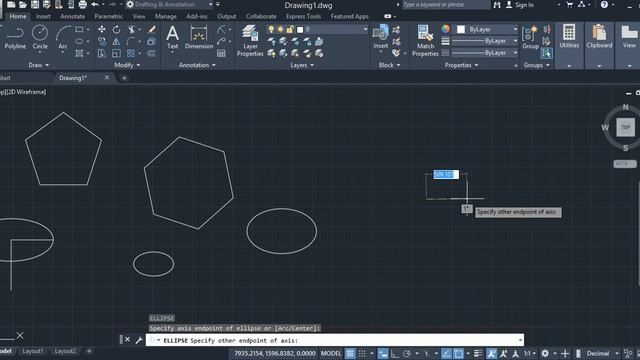Screen dimensions: 640x360
Task: Click the Object Color wheel icon
Action: [x=446, y=29]
